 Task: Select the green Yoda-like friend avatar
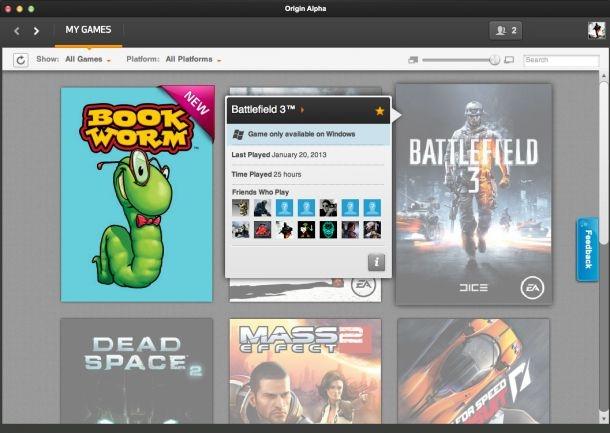[307, 230]
